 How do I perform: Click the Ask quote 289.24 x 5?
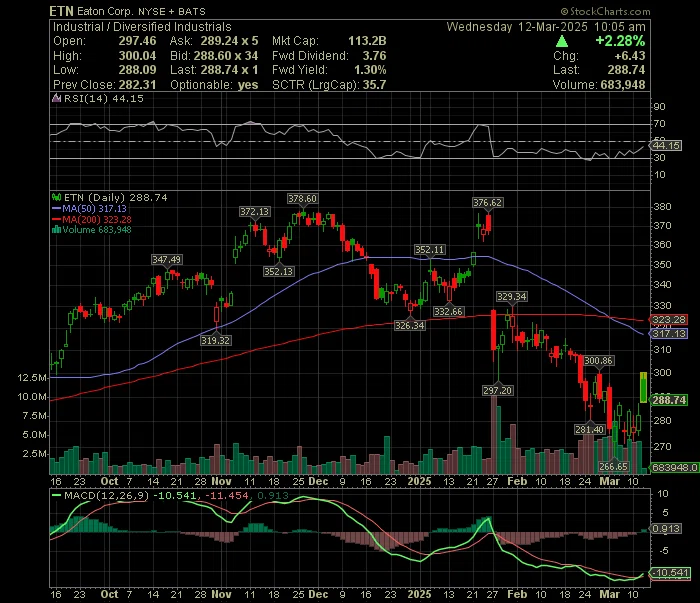(229, 41)
